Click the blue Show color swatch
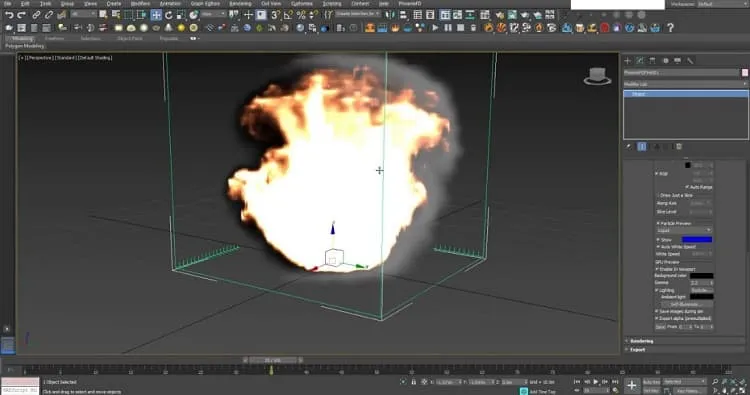The image size is (750, 395). click(x=697, y=239)
